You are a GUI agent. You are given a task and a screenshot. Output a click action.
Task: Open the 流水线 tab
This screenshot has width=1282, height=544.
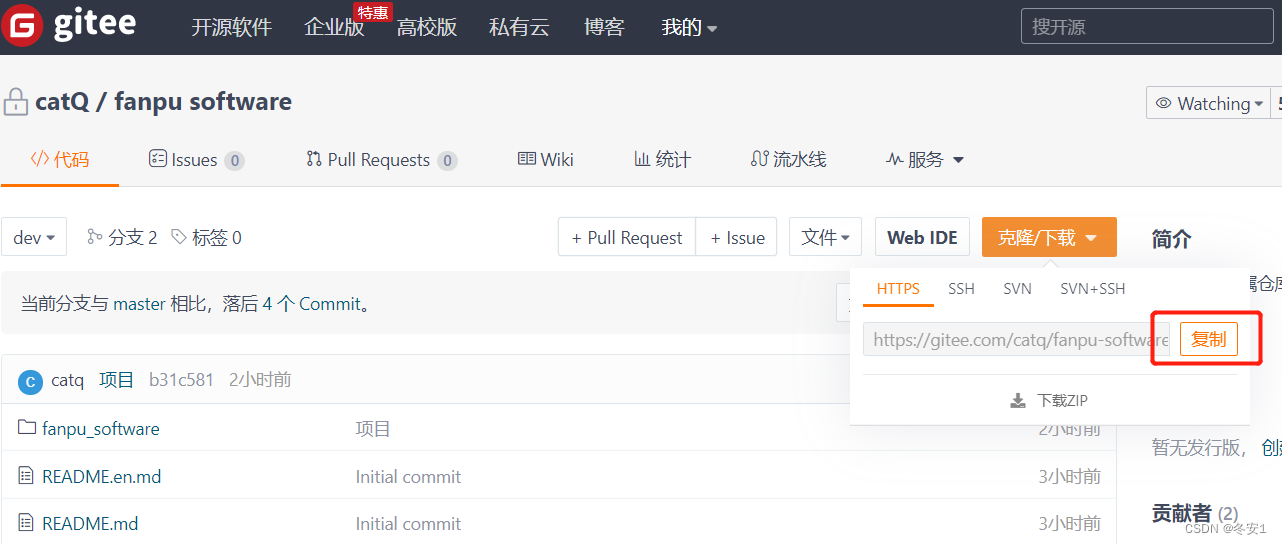click(788, 160)
